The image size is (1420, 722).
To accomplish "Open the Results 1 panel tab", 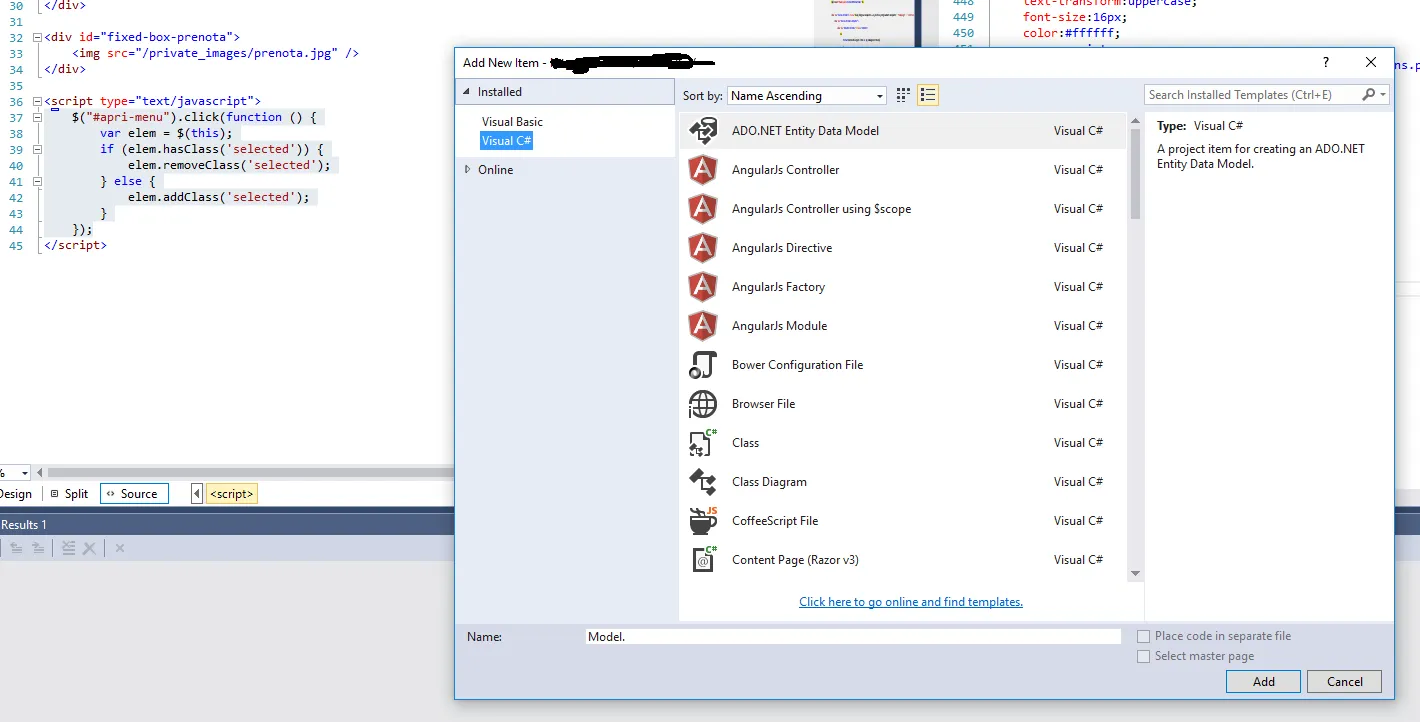I will [x=24, y=525].
